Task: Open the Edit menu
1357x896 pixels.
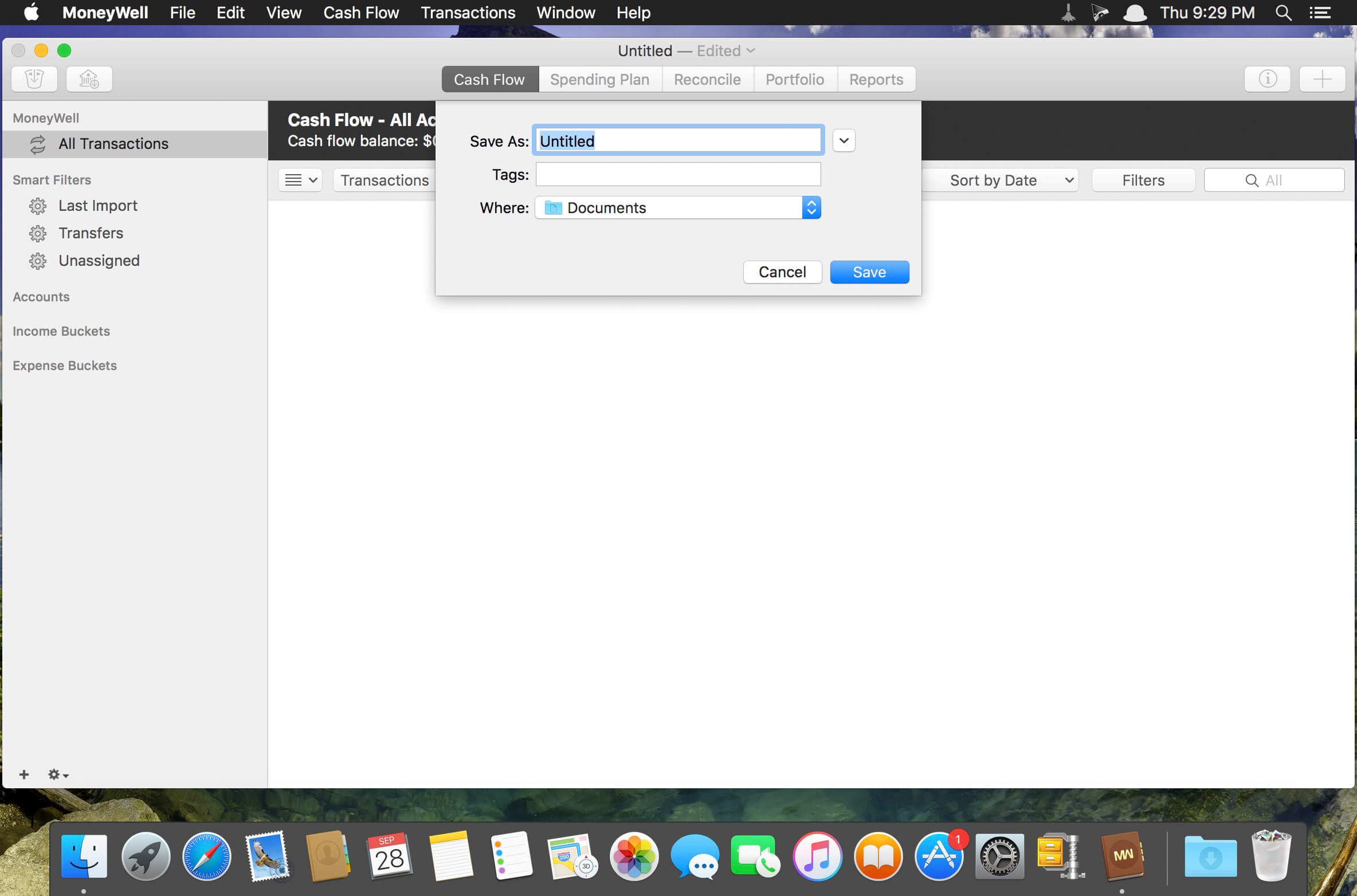Action: (230, 13)
